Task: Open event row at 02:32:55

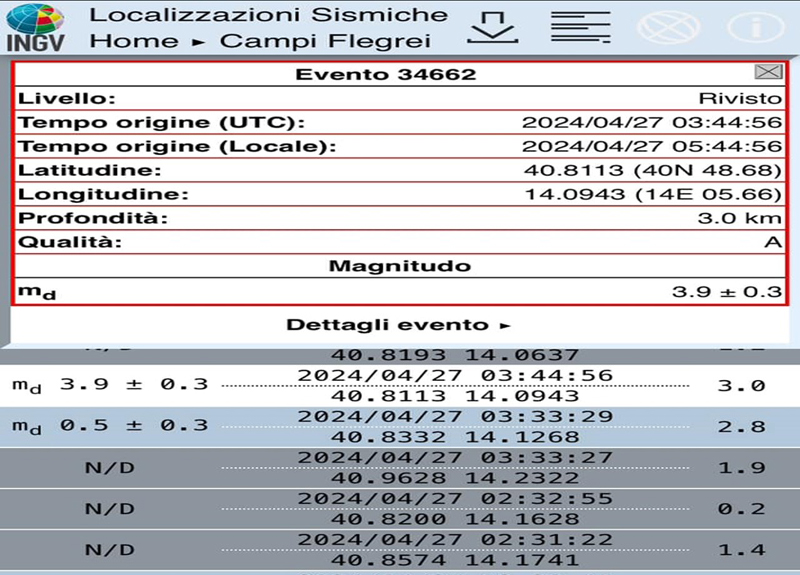Action: (400, 509)
